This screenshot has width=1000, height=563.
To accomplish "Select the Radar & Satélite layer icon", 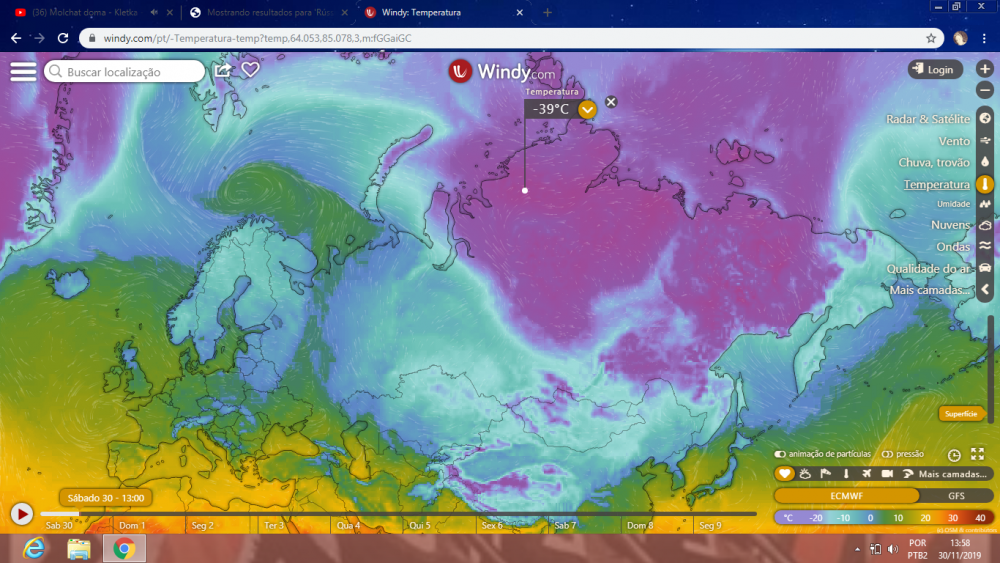I will [985, 119].
